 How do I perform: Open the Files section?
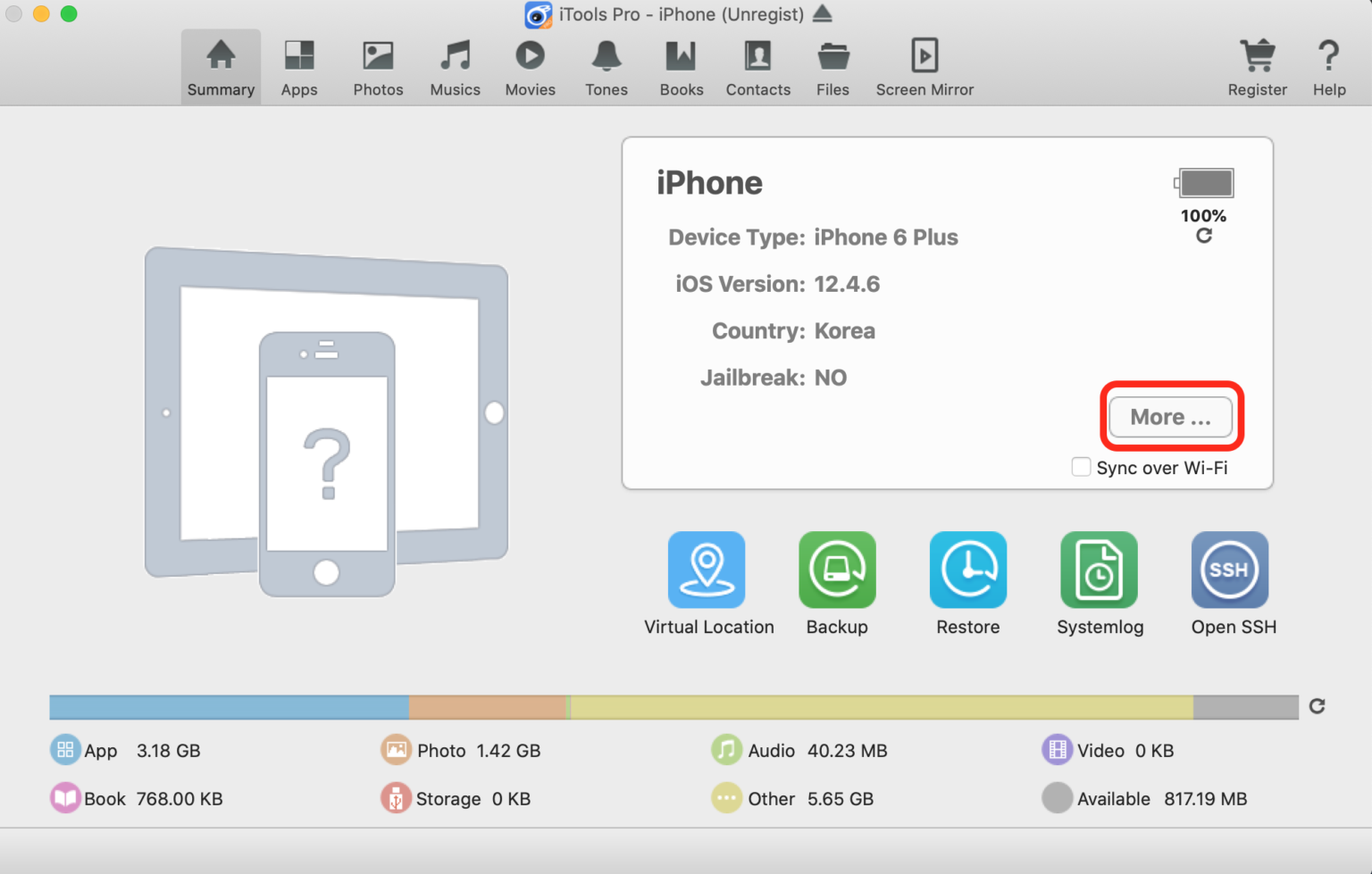coord(832,66)
